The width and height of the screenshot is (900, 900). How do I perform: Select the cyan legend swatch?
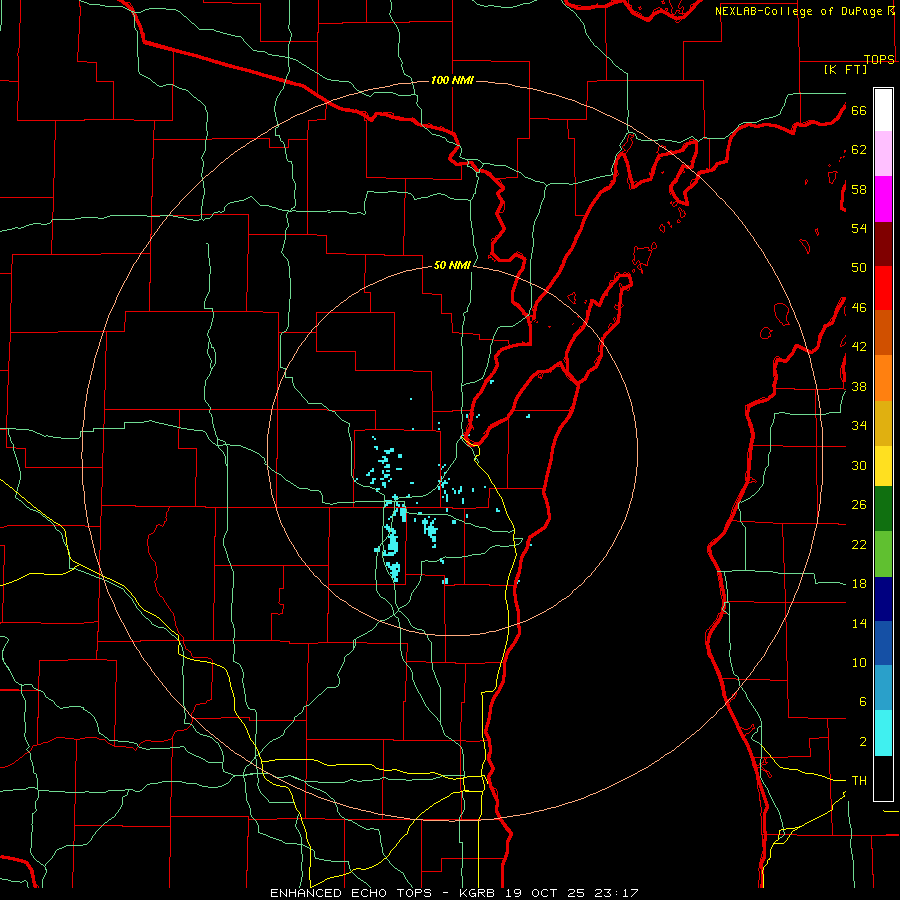click(883, 733)
